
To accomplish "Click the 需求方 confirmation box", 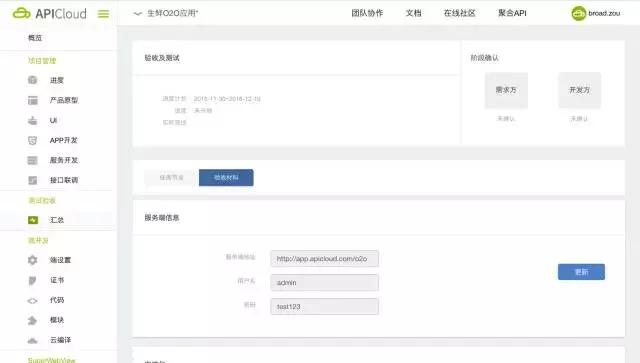I will click(506, 90).
